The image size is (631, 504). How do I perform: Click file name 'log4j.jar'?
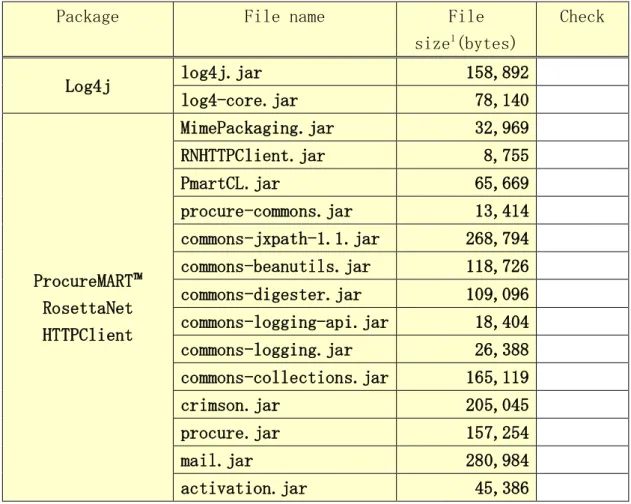click(221, 73)
